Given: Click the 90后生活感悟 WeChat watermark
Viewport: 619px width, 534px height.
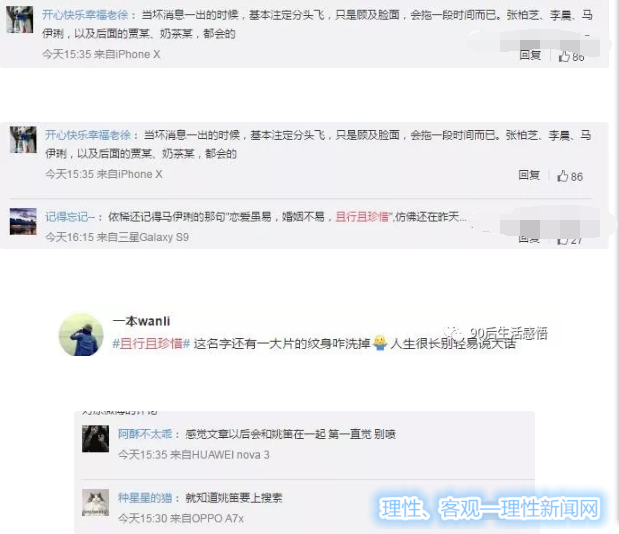Looking at the screenshot, I should tap(495, 333).
